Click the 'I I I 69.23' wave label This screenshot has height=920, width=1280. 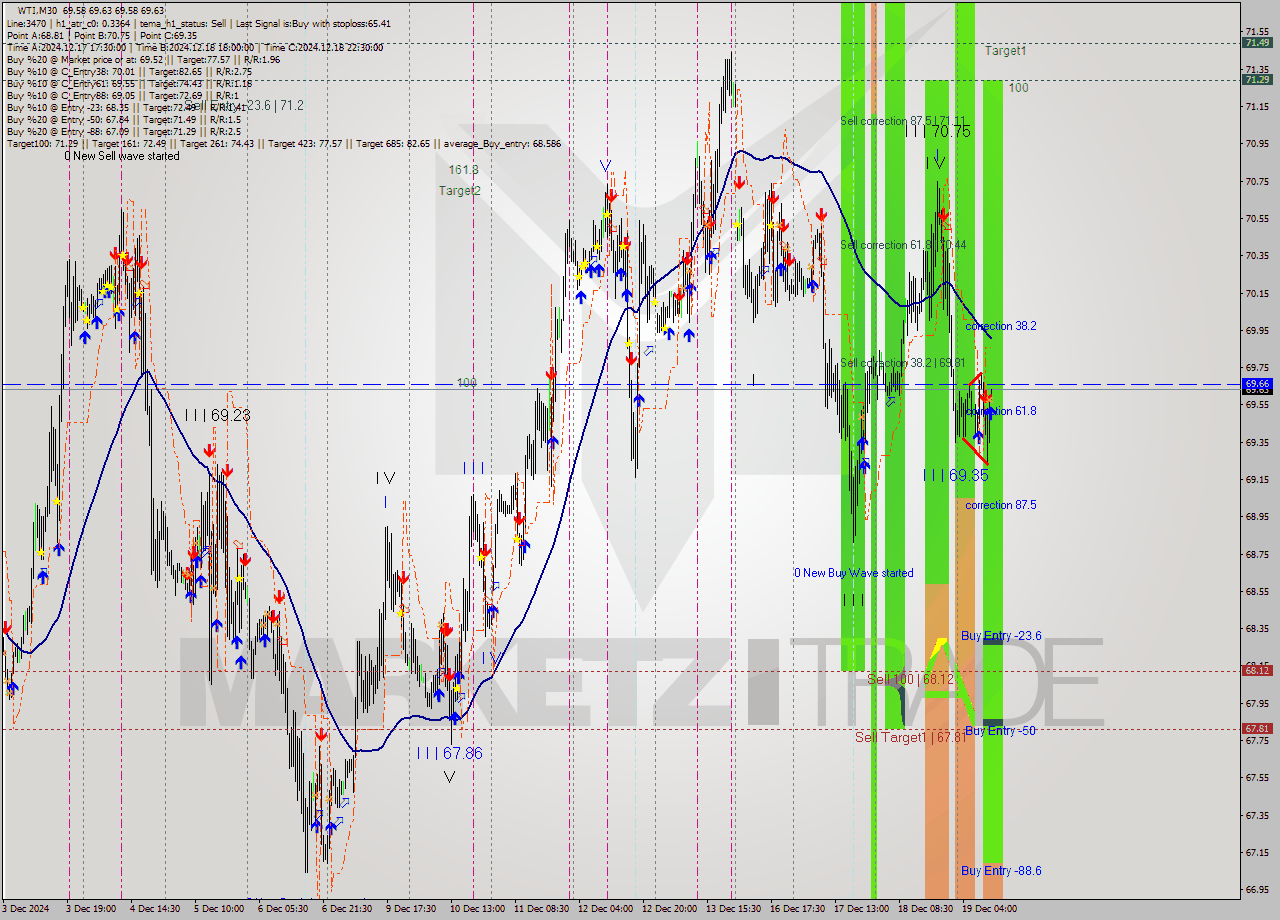pyautogui.click(x=216, y=415)
